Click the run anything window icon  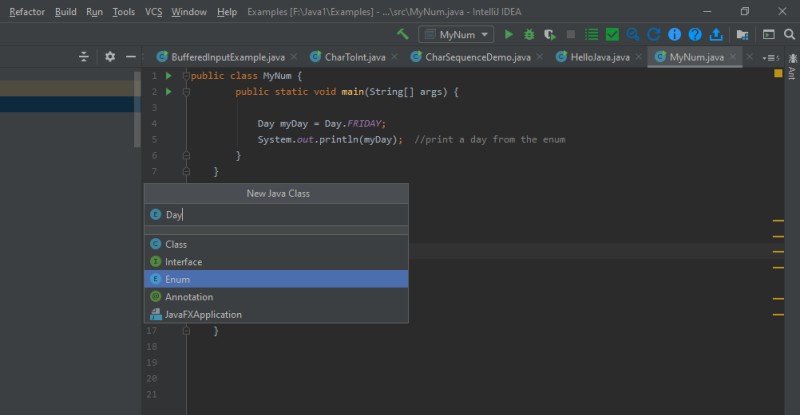[x=768, y=34]
